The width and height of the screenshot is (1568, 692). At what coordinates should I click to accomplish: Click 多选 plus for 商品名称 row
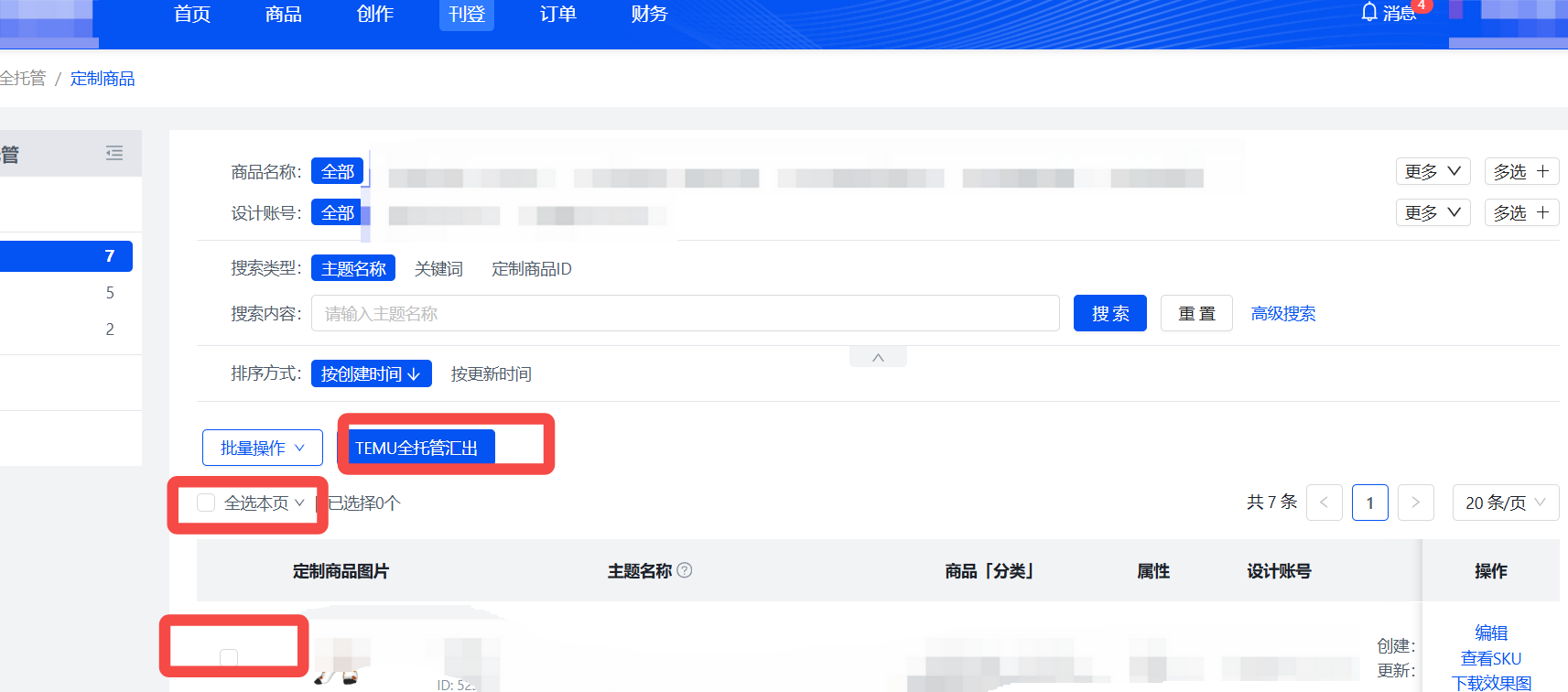click(1520, 171)
